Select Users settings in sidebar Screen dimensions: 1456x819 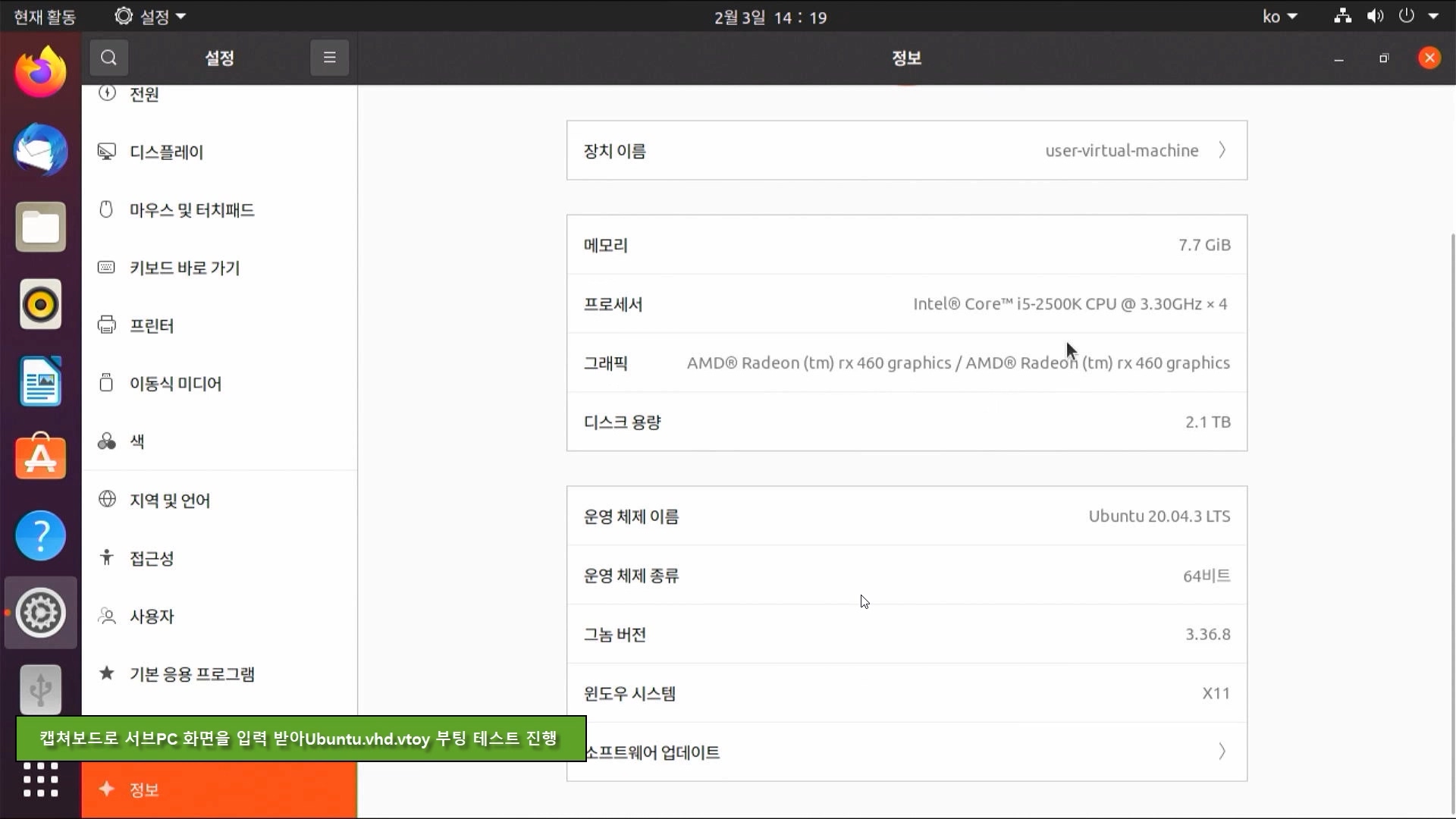click(x=151, y=617)
